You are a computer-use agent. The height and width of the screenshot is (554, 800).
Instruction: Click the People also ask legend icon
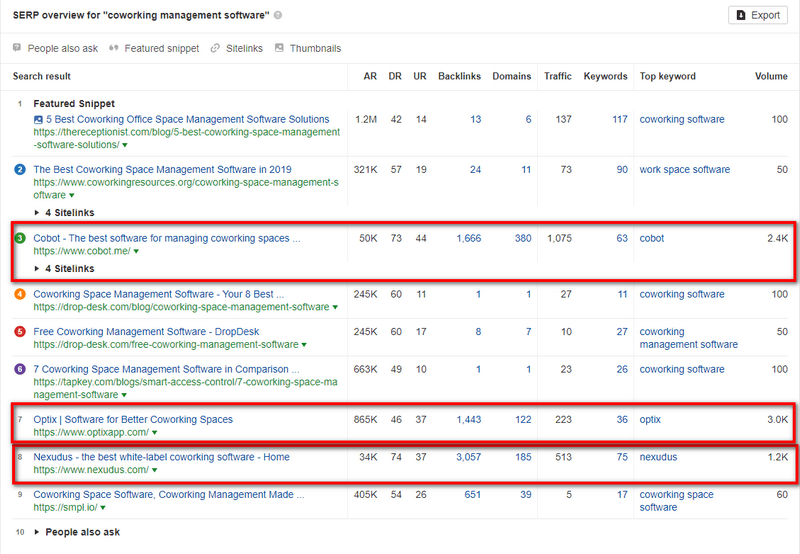pos(17,48)
